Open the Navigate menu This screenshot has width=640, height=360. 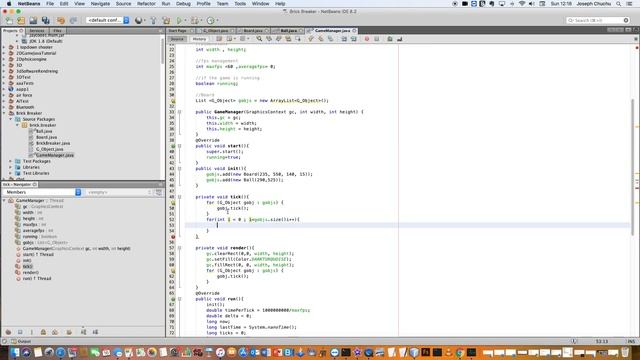point(100,4)
